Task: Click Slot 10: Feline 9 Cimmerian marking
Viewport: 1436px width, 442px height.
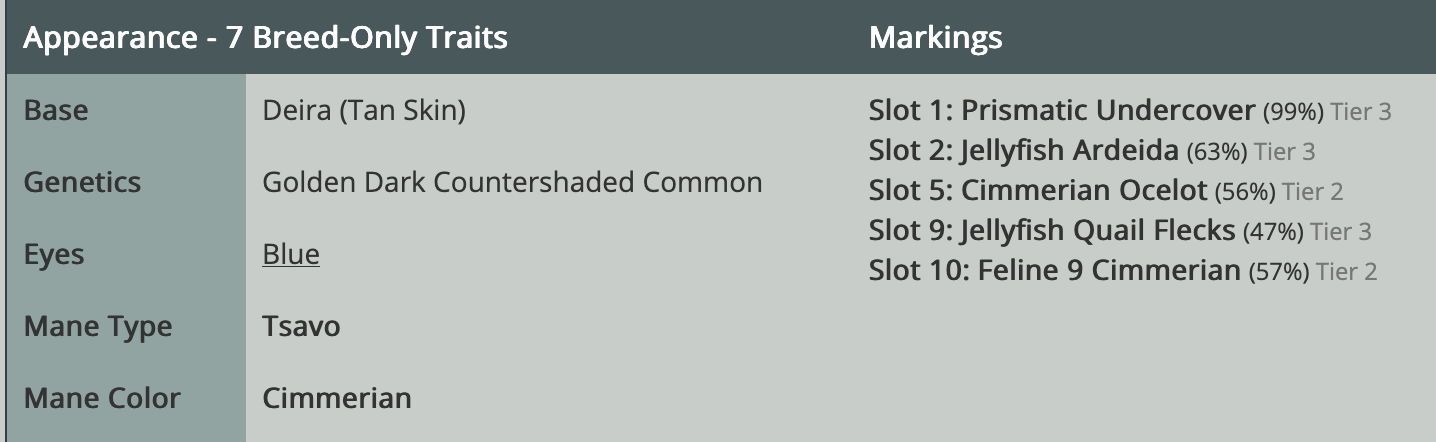Action: (1055, 270)
